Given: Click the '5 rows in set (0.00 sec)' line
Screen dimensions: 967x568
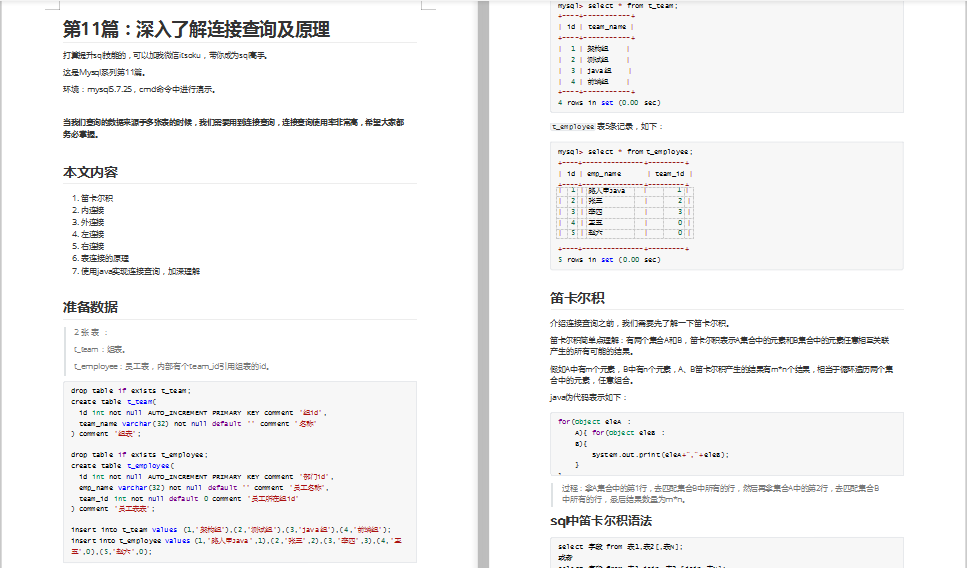Looking at the screenshot, I should click(x=609, y=260).
